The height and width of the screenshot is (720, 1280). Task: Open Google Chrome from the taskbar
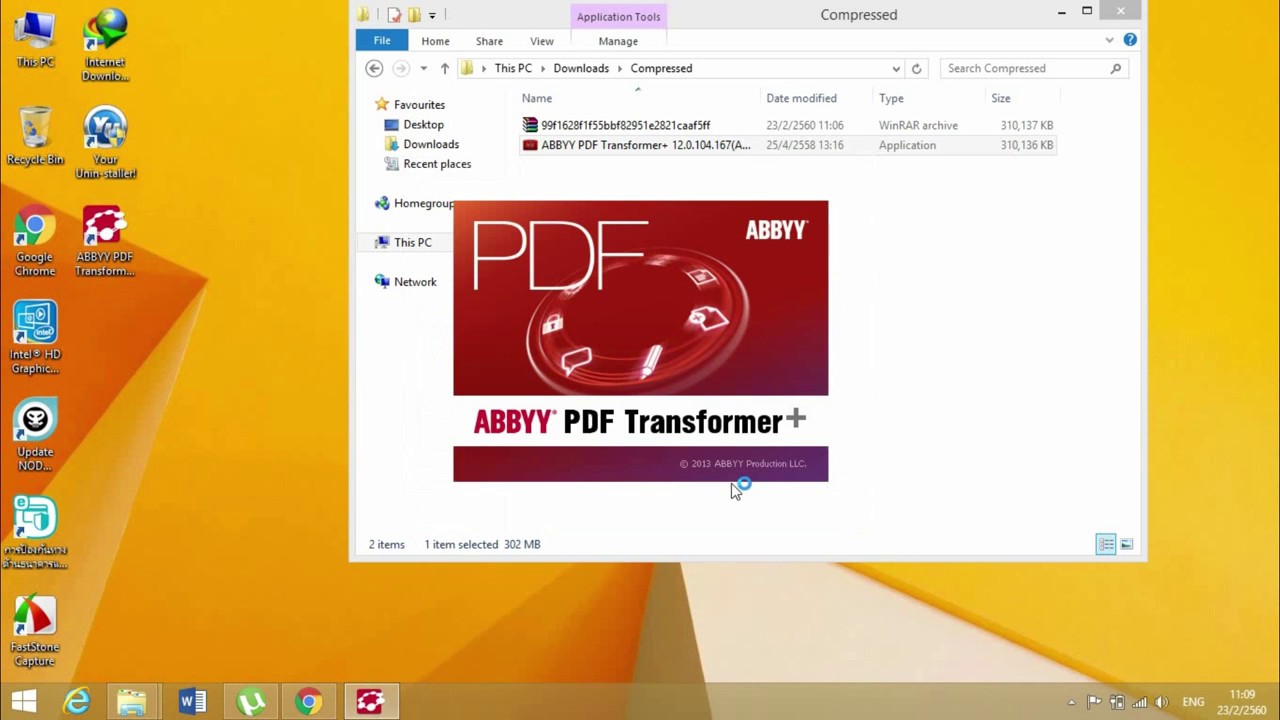tap(309, 702)
